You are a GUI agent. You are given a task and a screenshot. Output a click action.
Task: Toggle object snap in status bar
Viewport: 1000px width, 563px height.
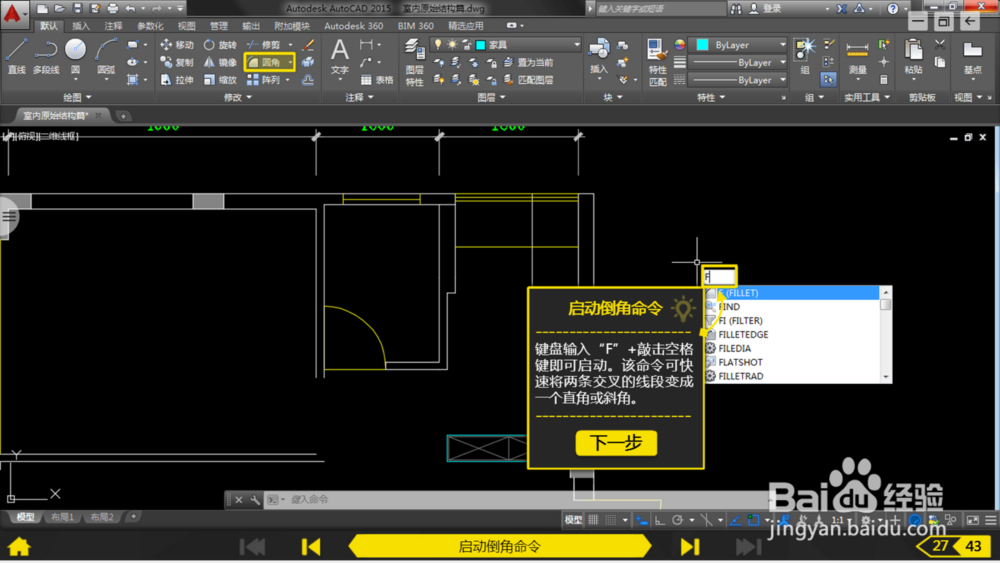tap(753, 520)
